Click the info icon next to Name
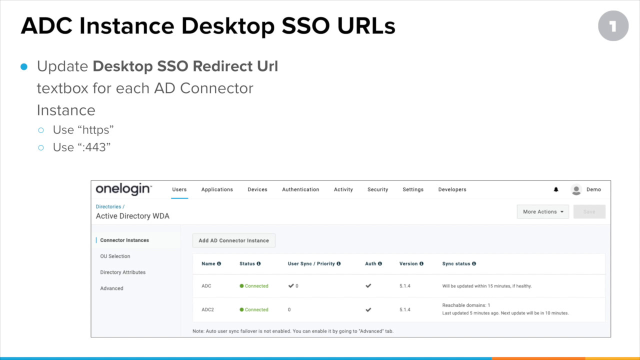The width and height of the screenshot is (640, 360). [219, 264]
